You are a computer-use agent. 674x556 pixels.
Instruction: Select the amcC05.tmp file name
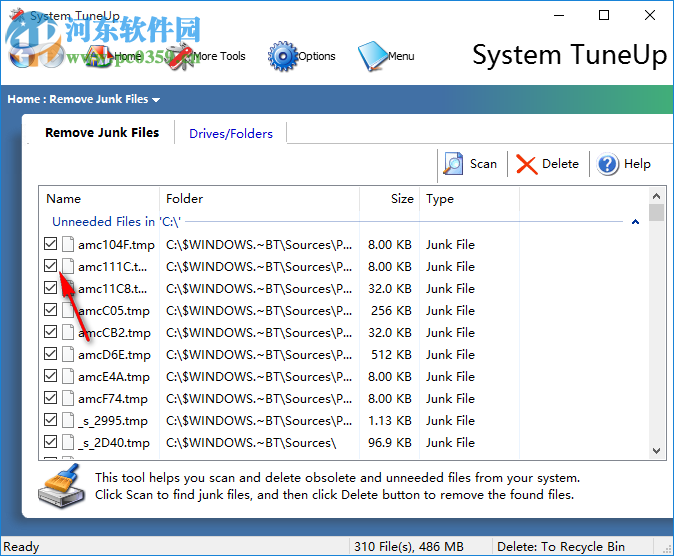coord(114,310)
